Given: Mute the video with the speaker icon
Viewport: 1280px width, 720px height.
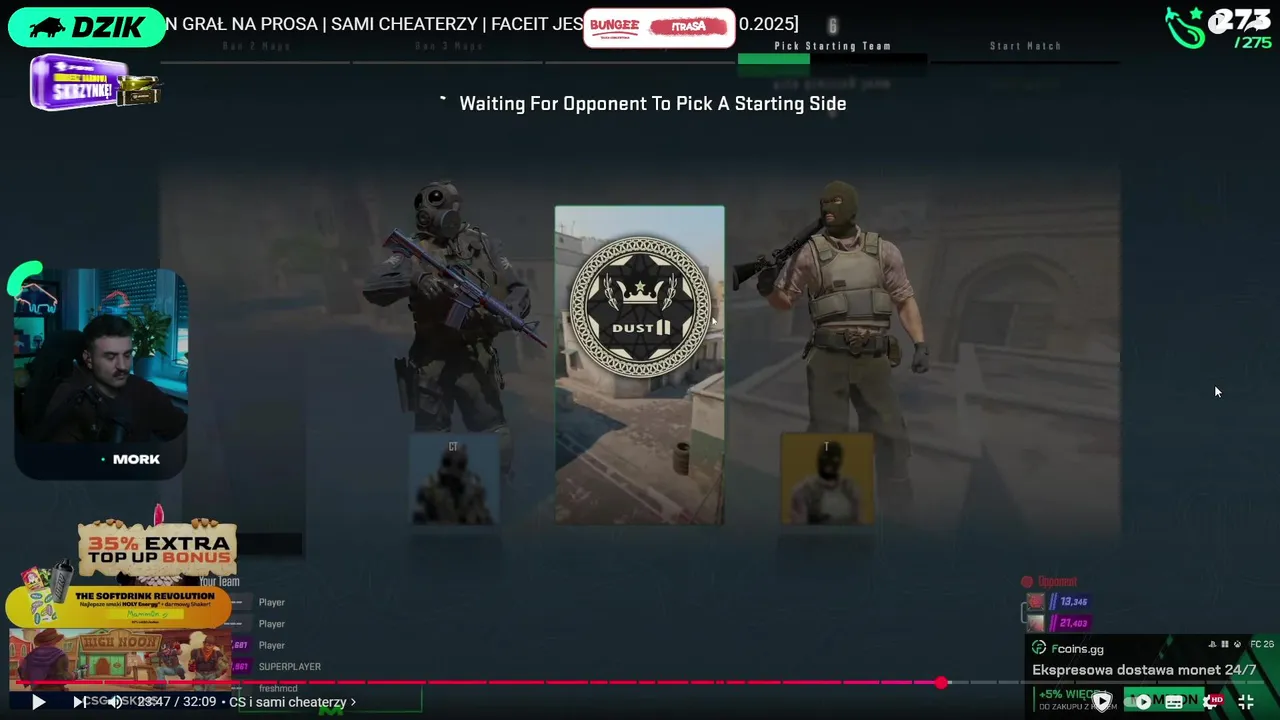Looking at the screenshot, I should 116,702.
